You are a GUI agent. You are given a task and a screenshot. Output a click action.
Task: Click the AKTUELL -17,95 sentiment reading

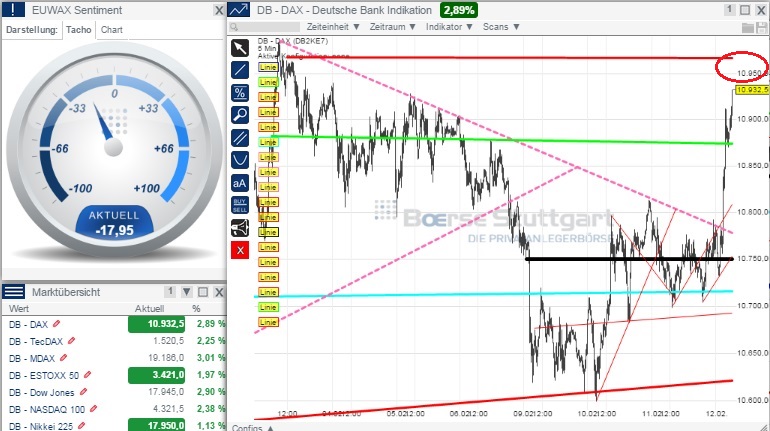click(114, 223)
